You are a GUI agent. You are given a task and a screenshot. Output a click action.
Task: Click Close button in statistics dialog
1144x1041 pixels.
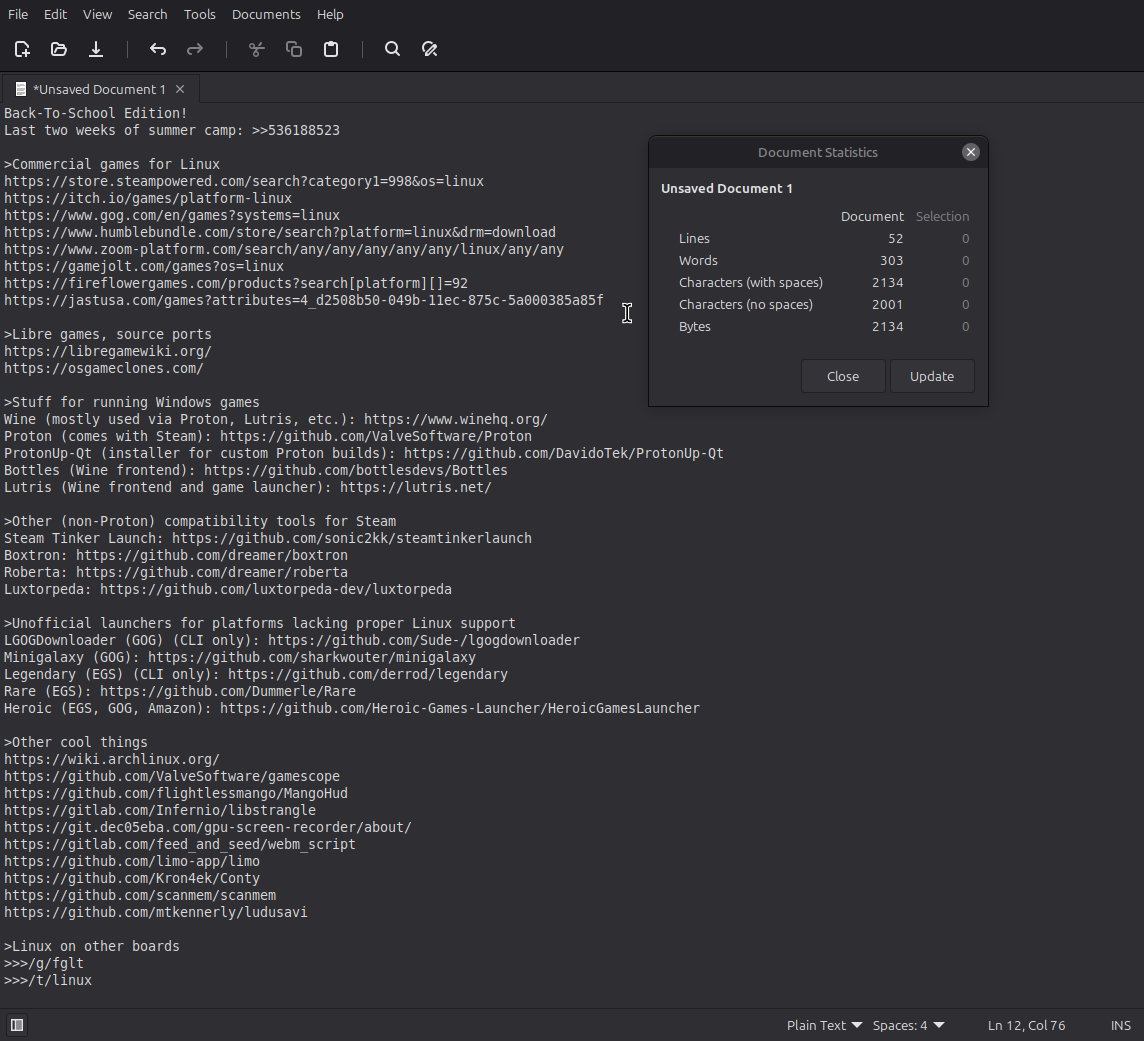pyautogui.click(x=843, y=376)
